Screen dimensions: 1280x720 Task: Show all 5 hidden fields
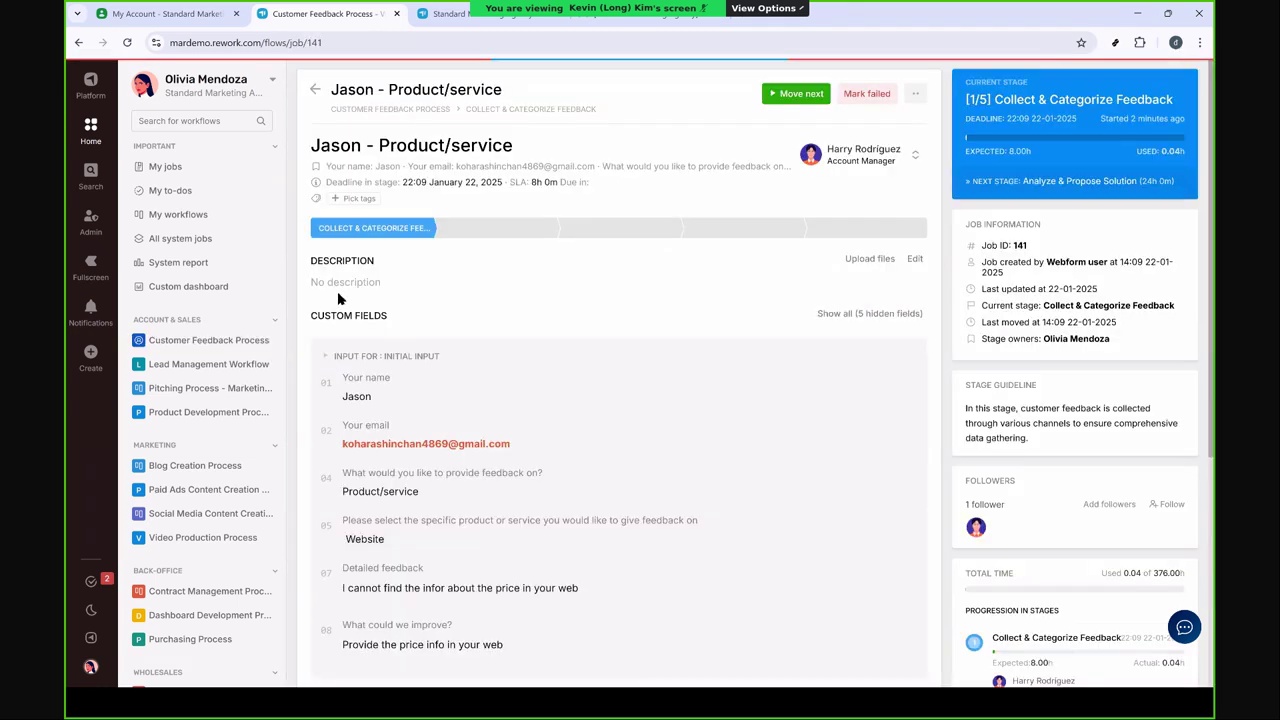869,314
